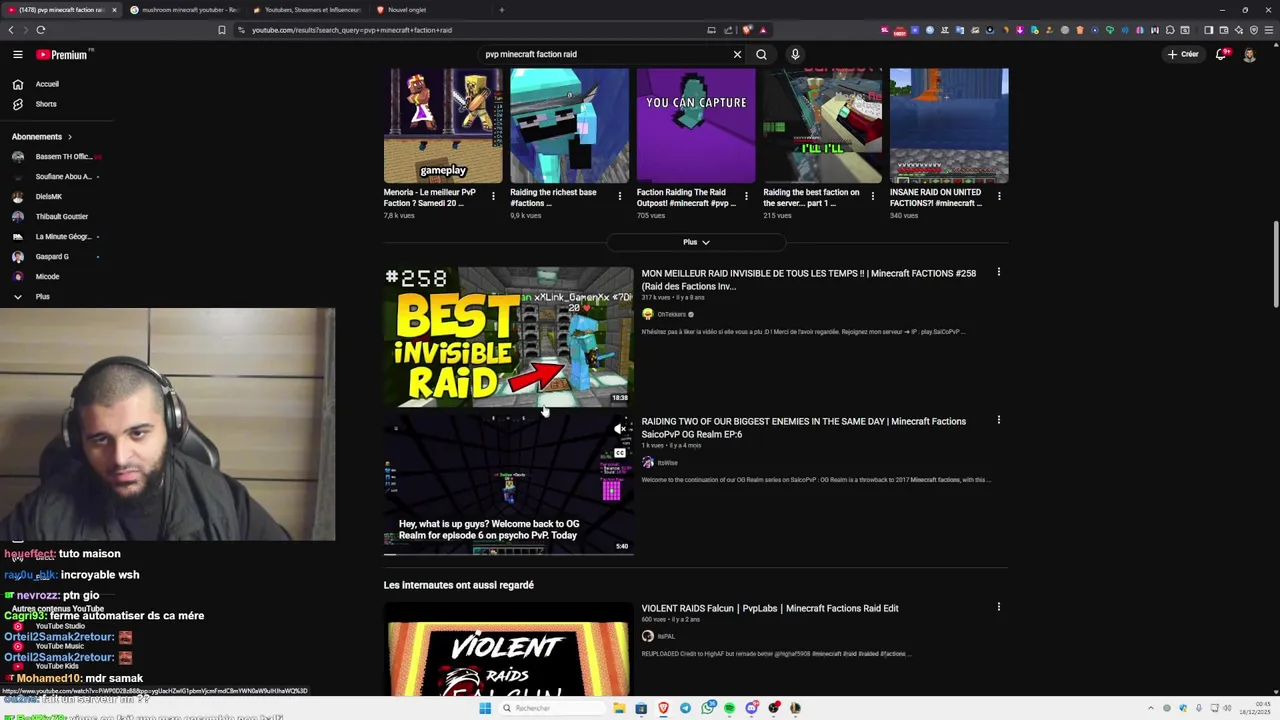The height and width of the screenshot is (720, 1280).
Task: Switch to Youtubers, Streamers et Influenceurs tab
Action: click(x=307, y=10)
